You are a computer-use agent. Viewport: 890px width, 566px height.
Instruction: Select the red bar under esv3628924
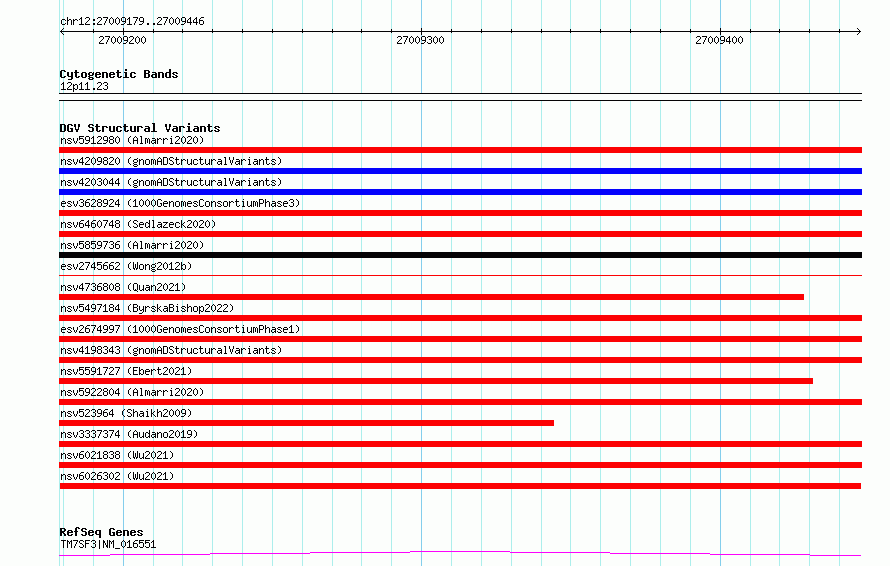tap(460, 213)
